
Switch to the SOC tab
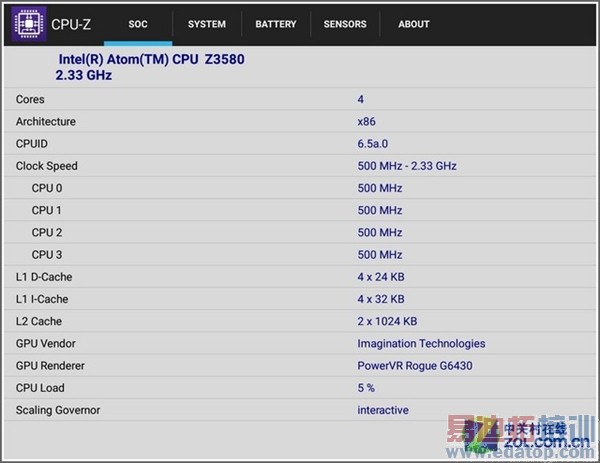coord(138,24)
